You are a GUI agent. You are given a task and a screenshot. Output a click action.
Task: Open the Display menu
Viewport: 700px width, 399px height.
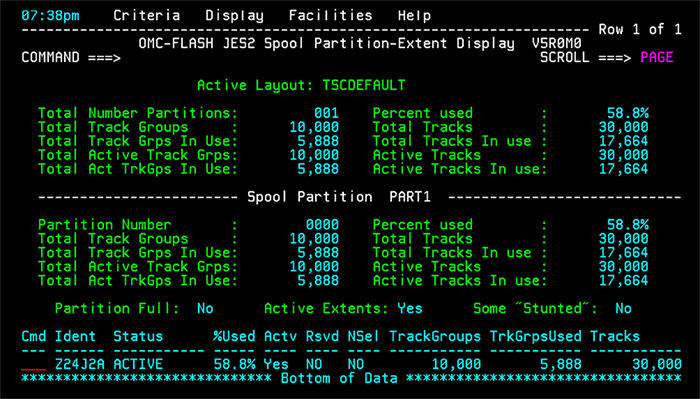[234, 16]
